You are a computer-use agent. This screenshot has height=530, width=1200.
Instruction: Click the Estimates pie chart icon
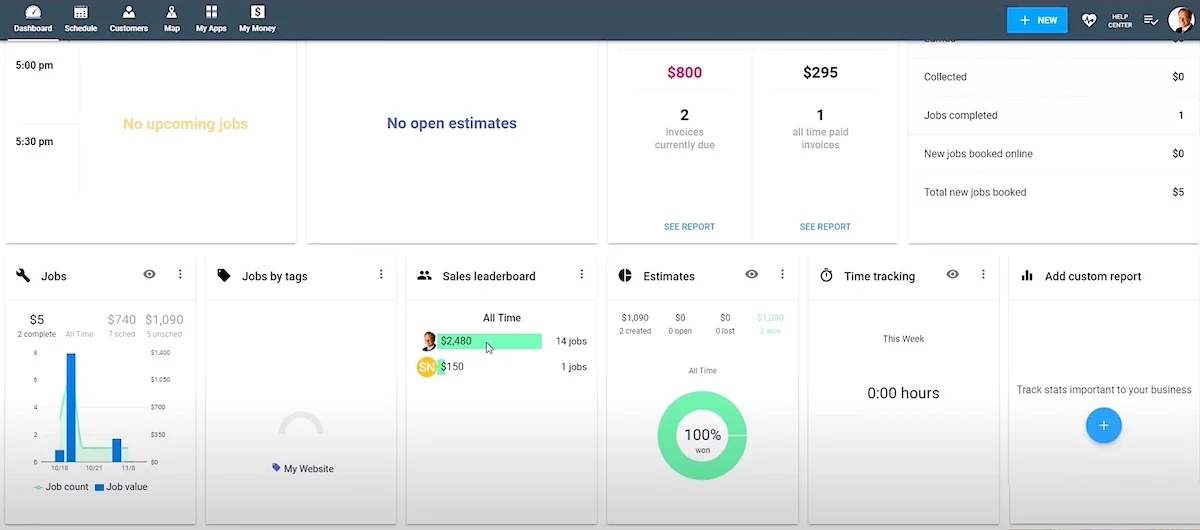625,275
